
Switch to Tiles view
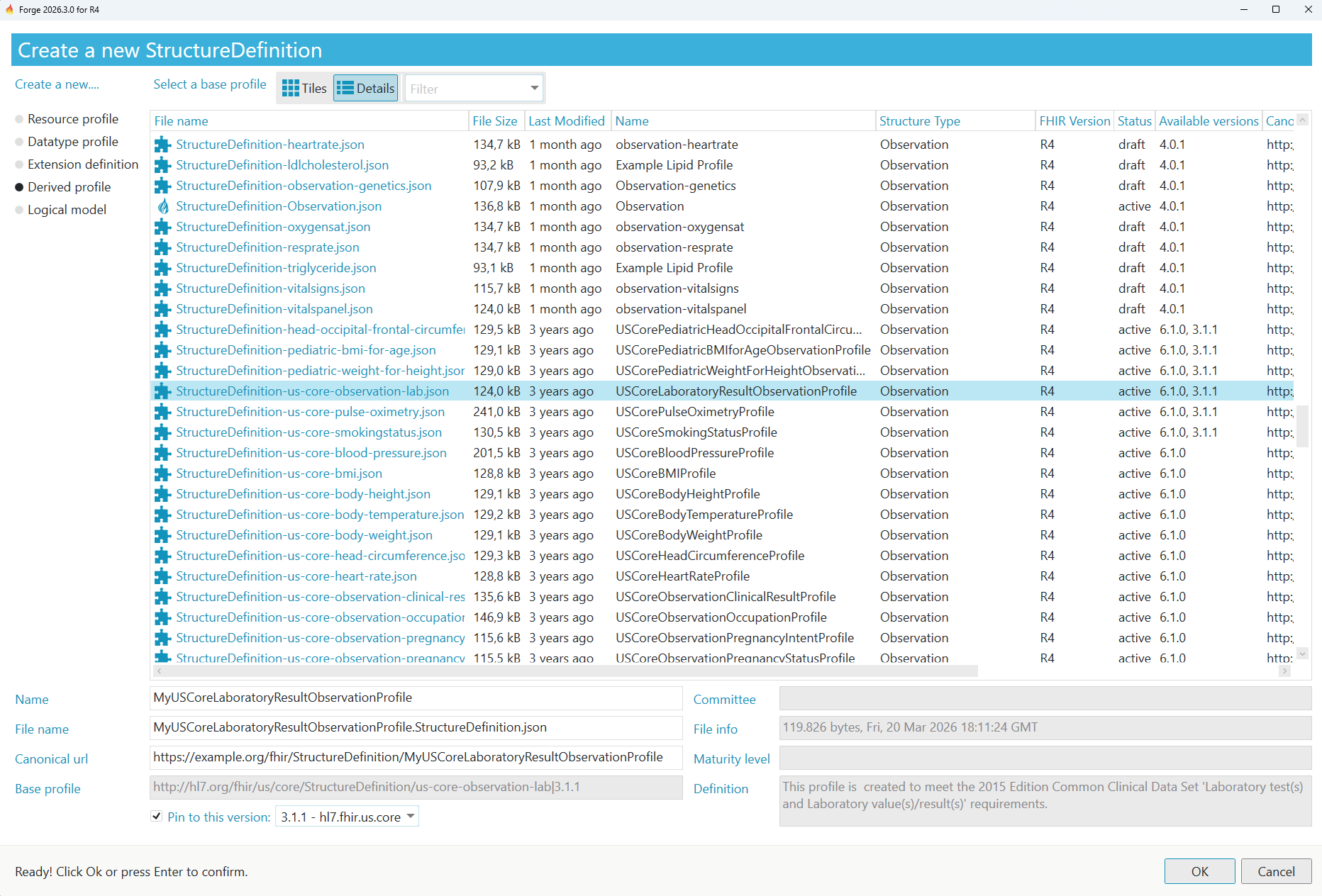pyautogui.click(x=304, y=89)
